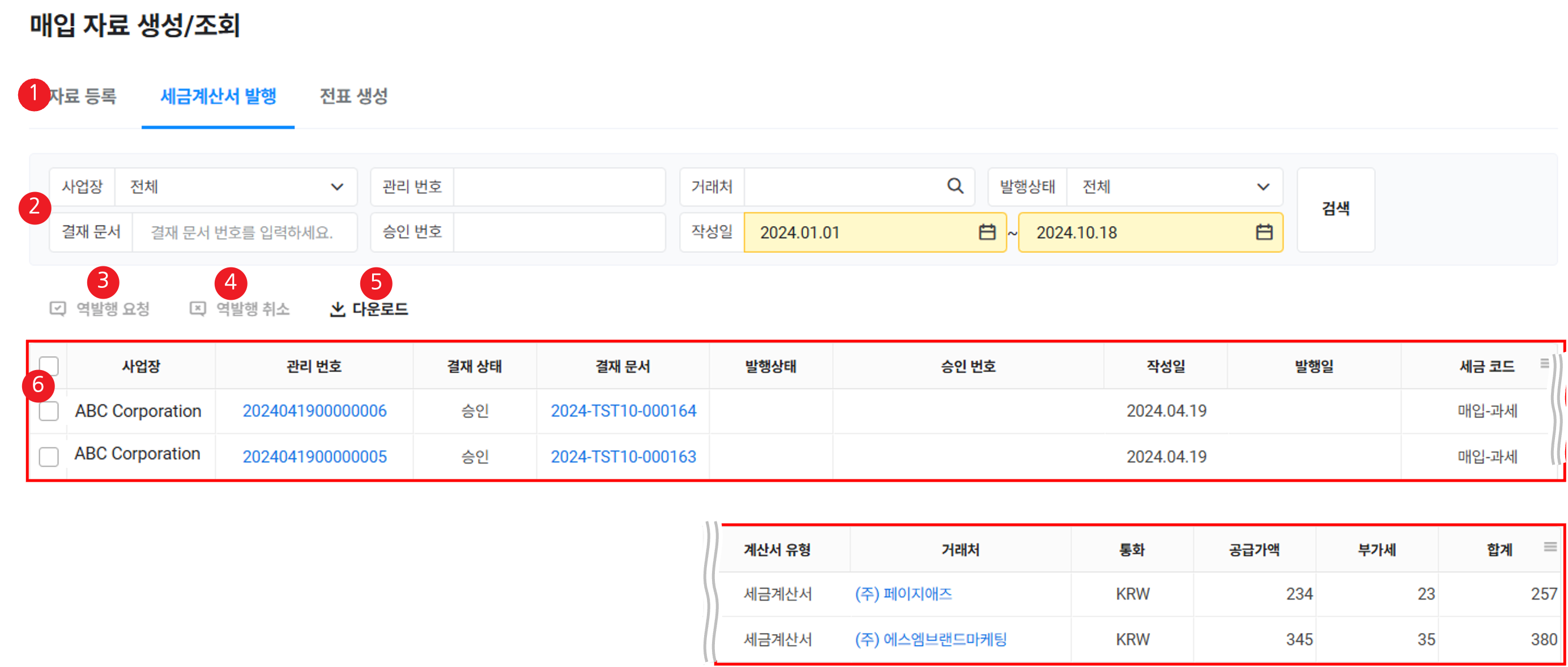Open document link 2024-TST10-000164

(x=623, y=411)
